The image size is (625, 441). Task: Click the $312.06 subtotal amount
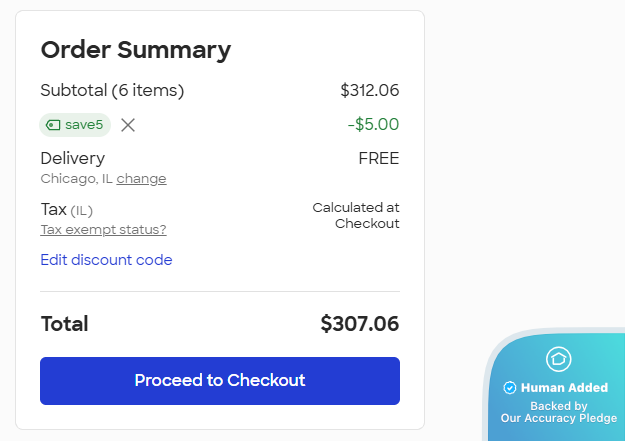point(369,90)
